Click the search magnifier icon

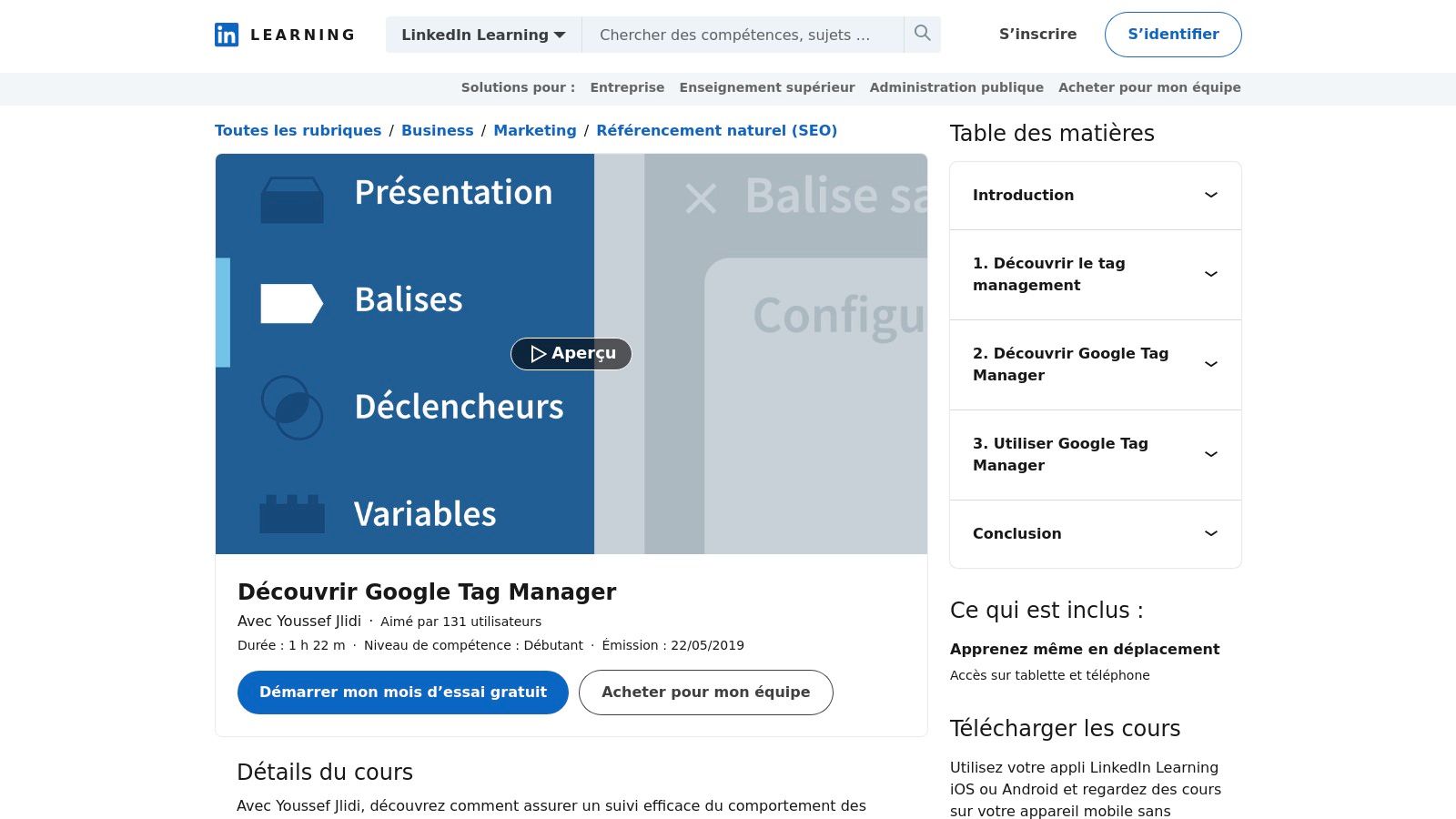pyautogui.click(x=922, y=34)
